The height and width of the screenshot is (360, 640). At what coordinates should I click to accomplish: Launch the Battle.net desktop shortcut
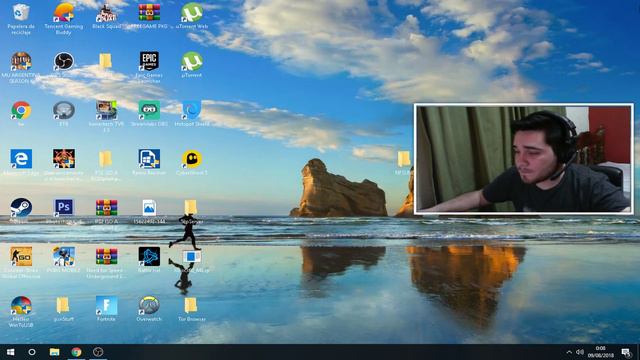click(149, 256)
